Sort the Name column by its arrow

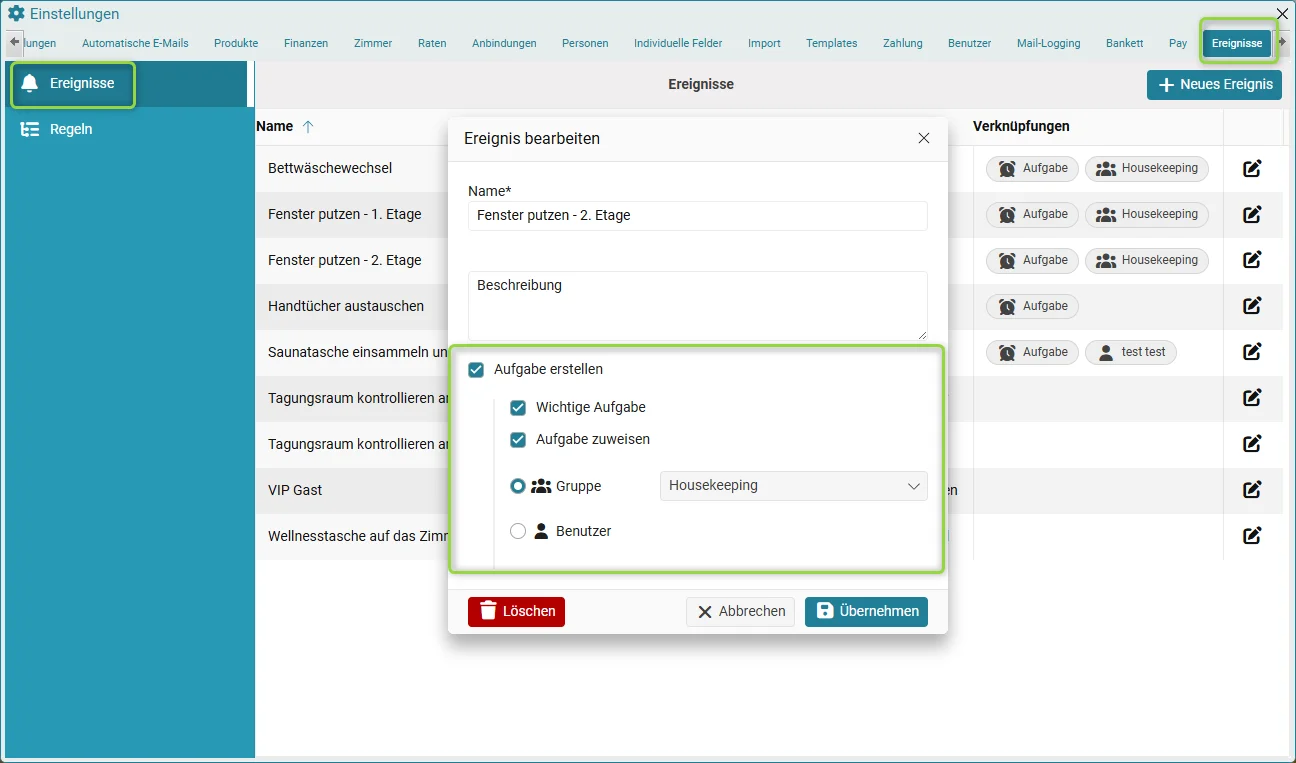tap(308, 127)
